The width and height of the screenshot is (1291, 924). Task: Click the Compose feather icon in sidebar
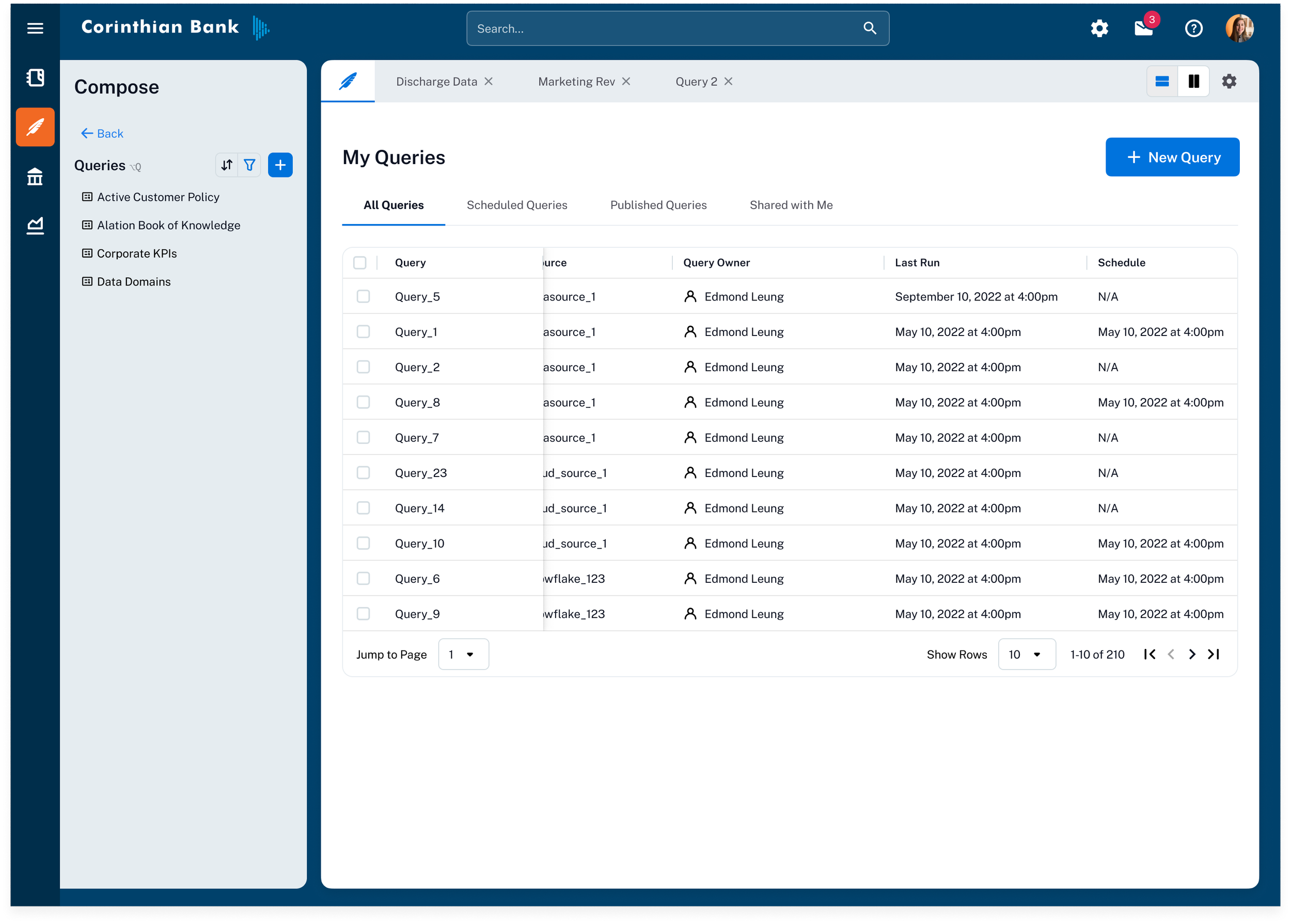pos(35,127)
